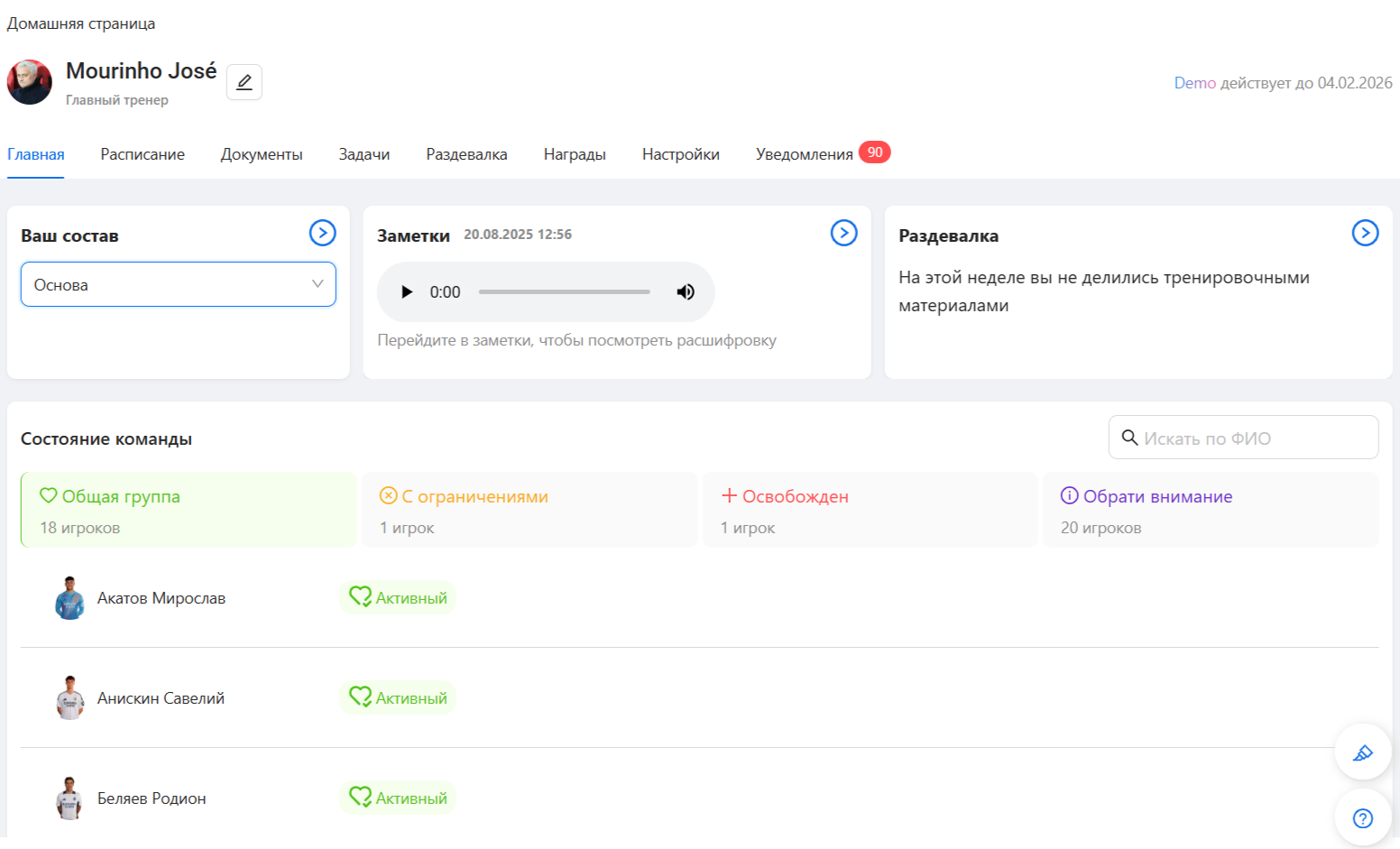
Task: Filter by Общая группа status
Action: (x=189, y=510)
